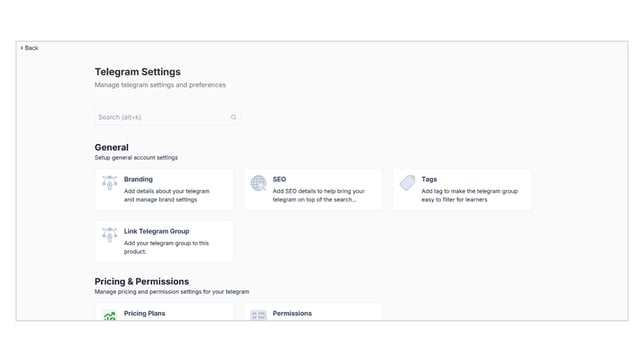Click the Pricing Plans chart icon
Viewport: 644px width, 362px height.
click(x=110, y=316)
